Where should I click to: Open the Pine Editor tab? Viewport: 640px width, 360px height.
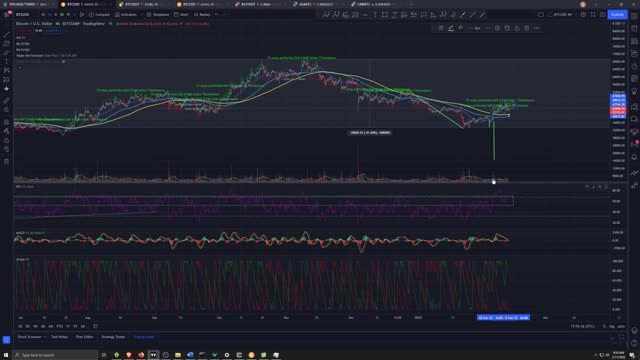click(84, 337)
